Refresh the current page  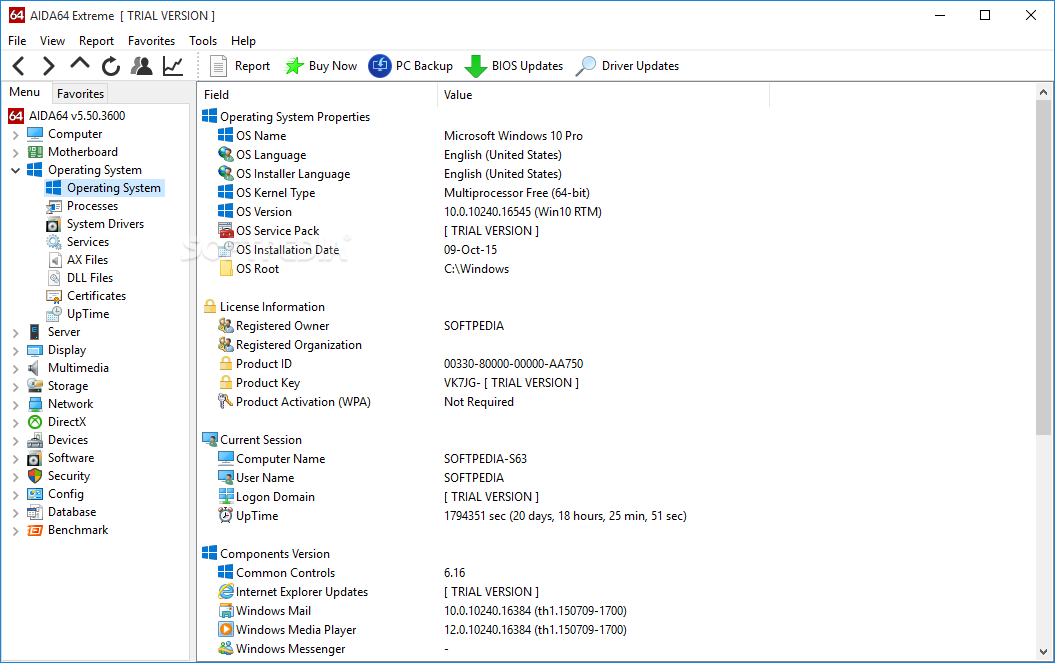pos(111,66)
